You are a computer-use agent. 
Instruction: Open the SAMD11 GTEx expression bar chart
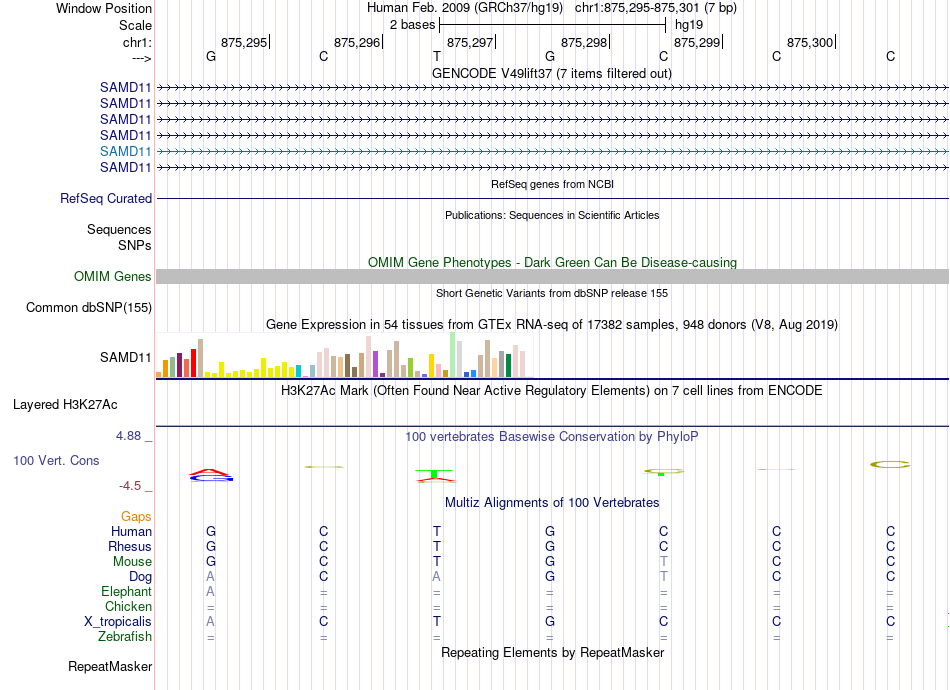(344, 355)
